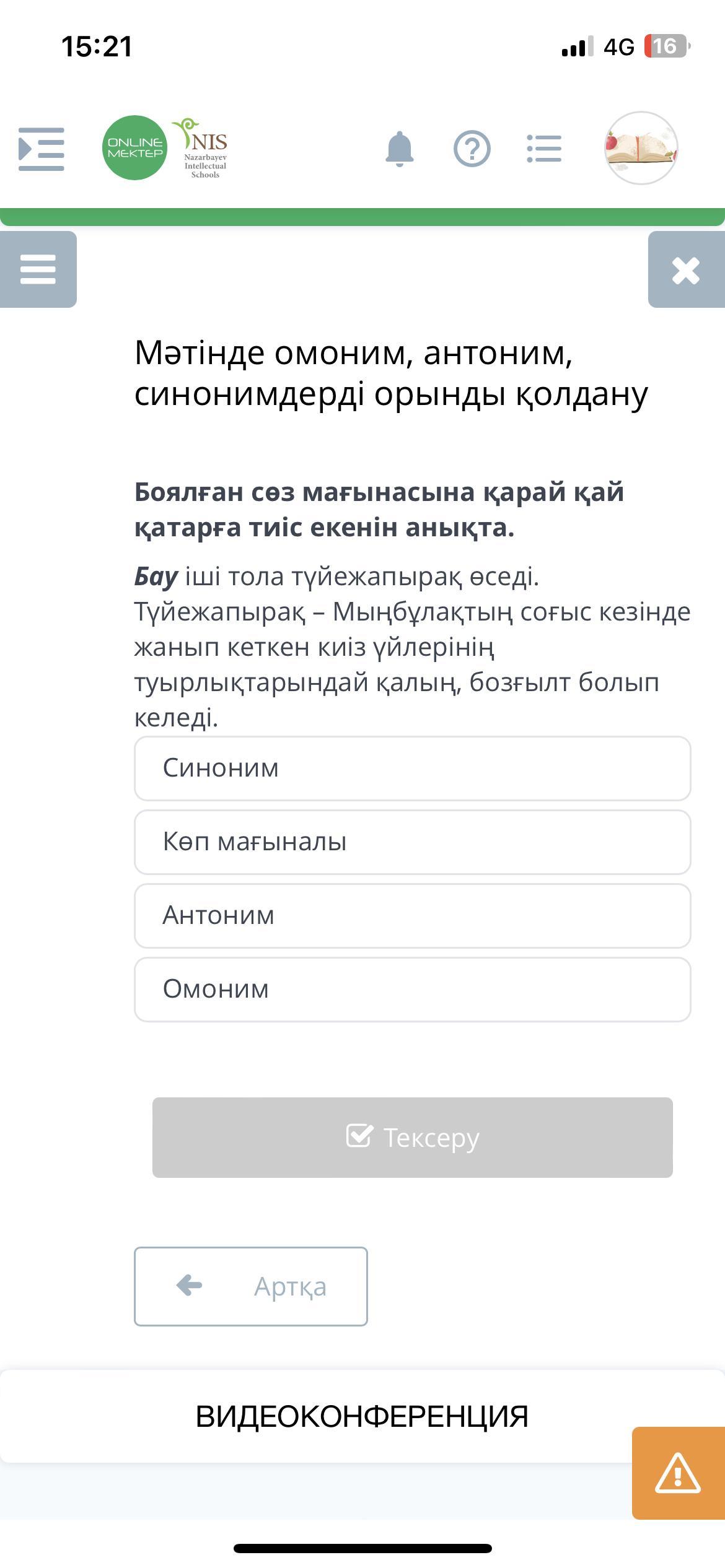725x1568 pixels.
Task: Open the indented sidebar menu icon
Action: tap(42, 149)
